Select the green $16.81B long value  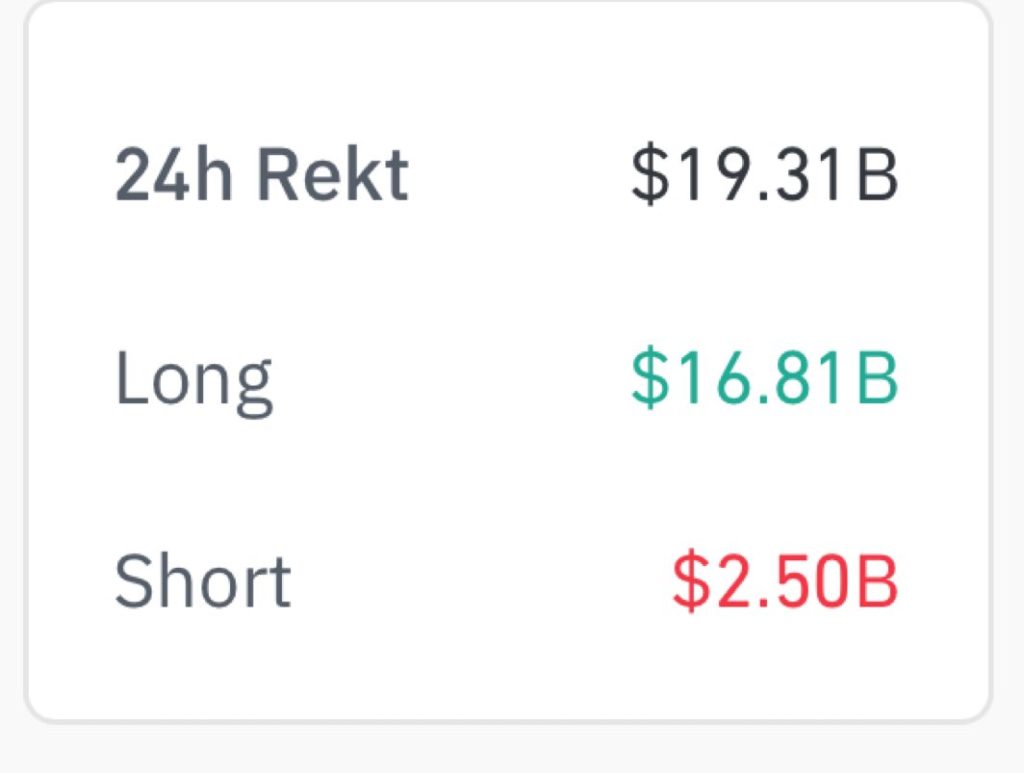(x=765, y=379)
